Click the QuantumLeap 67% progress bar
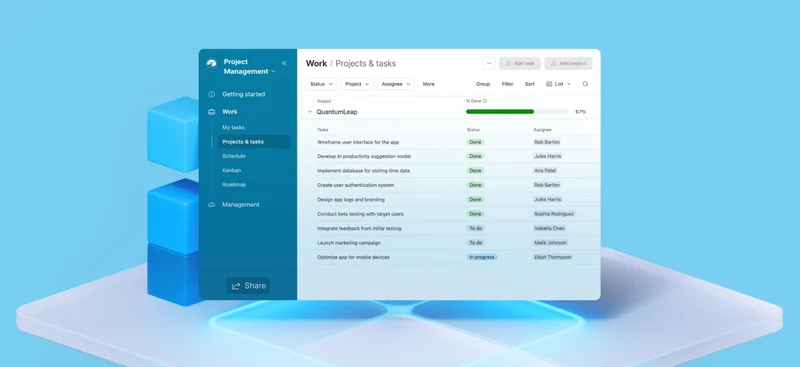The width and height of the screenshot is (800, 367). (x=516, y=112)
